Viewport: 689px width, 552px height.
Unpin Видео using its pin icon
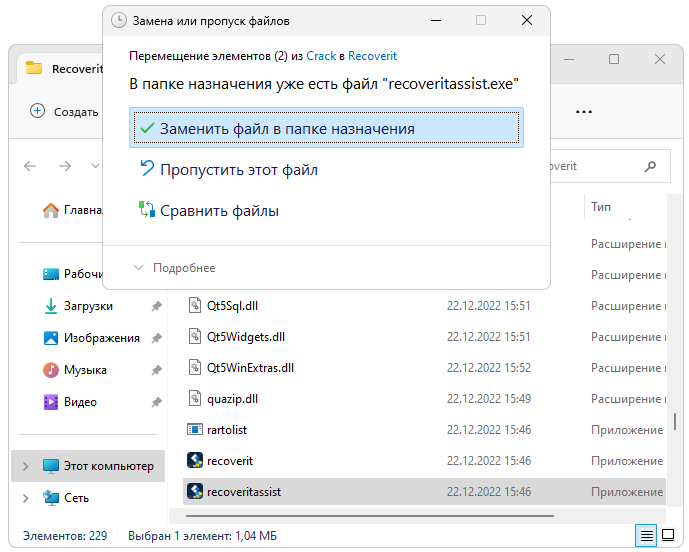click(x=156, y=402)
